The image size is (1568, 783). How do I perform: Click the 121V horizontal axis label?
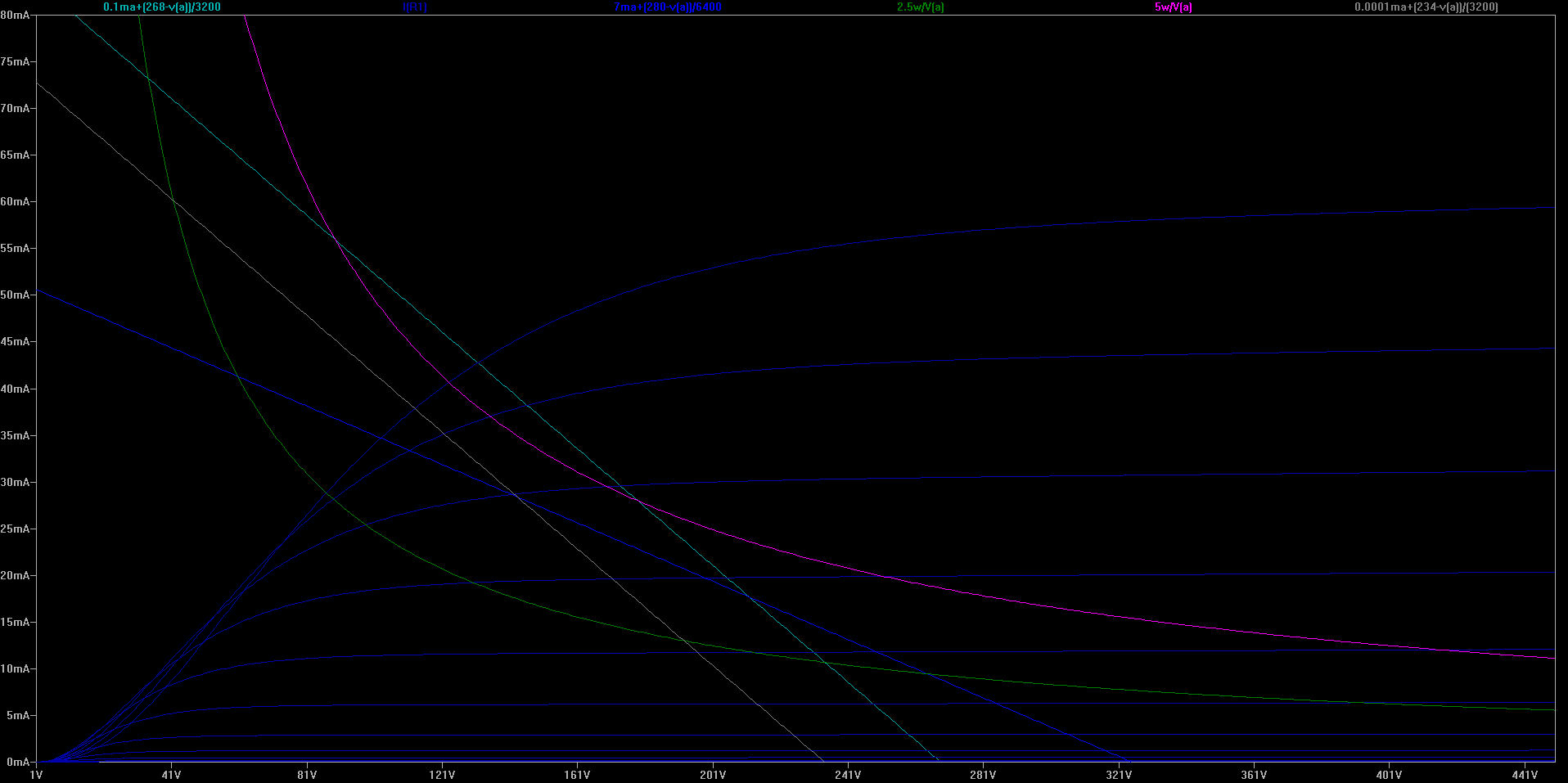[442, 774]
